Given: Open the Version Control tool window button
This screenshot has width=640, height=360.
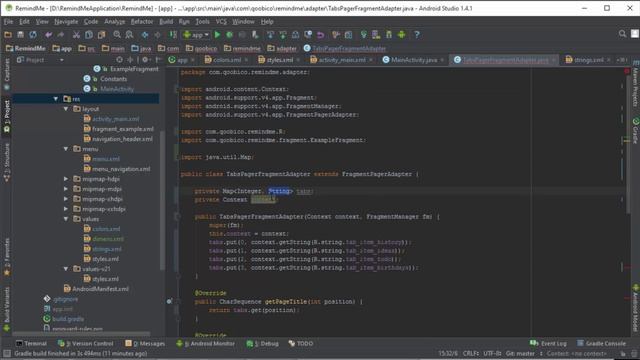Looking at the screenshot, I should pos(85,344).
